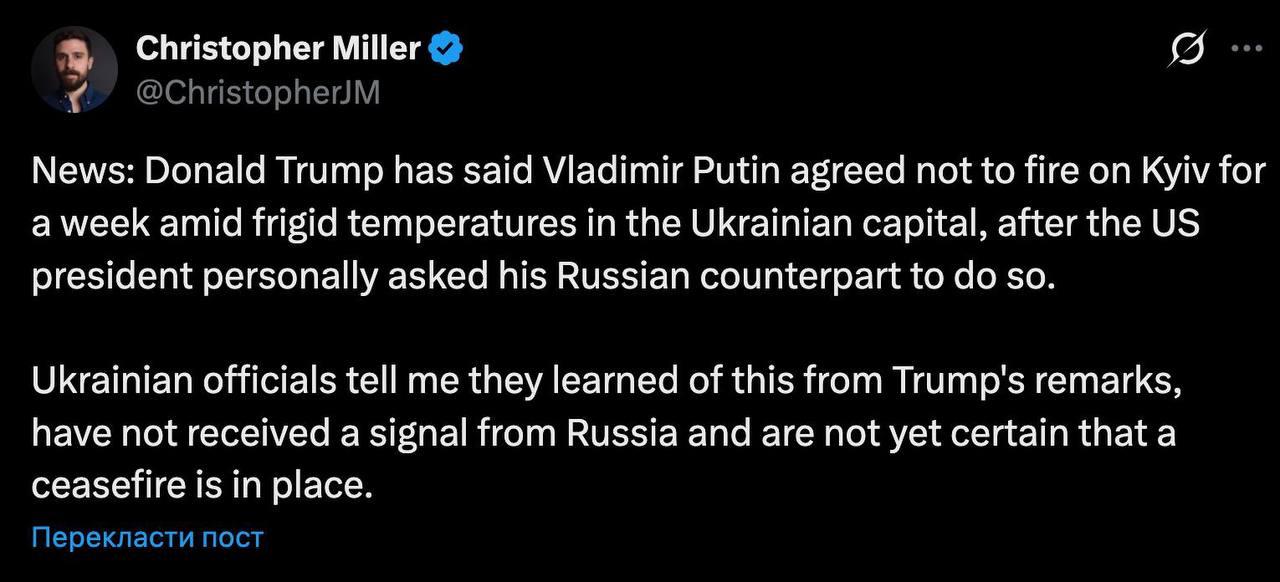
Task: Click the word "ceasefire" in the last line
Action: pos(108,485)
